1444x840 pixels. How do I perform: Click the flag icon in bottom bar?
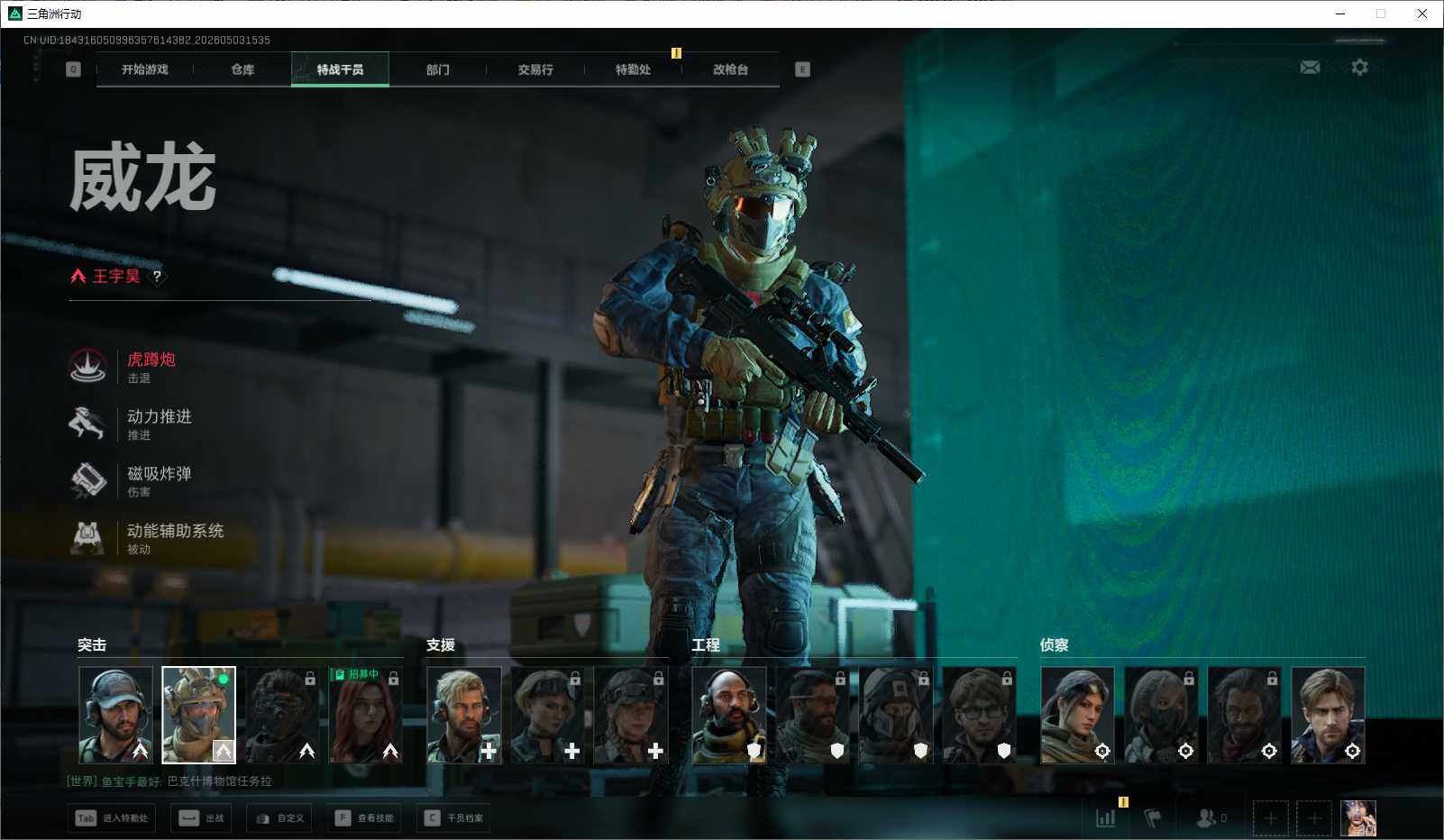click(x=1153, y=817)
